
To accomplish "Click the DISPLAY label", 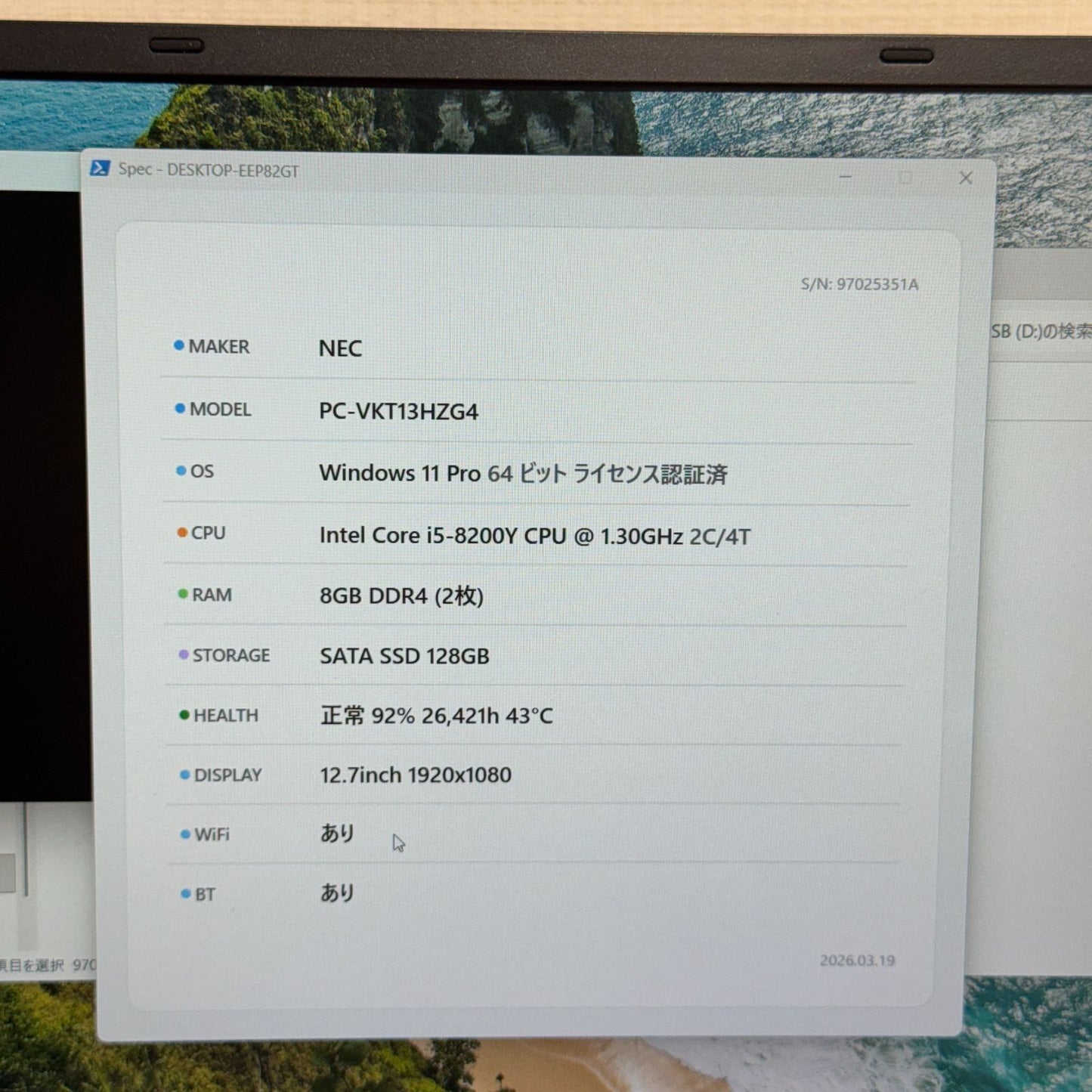I will [227, 775].
